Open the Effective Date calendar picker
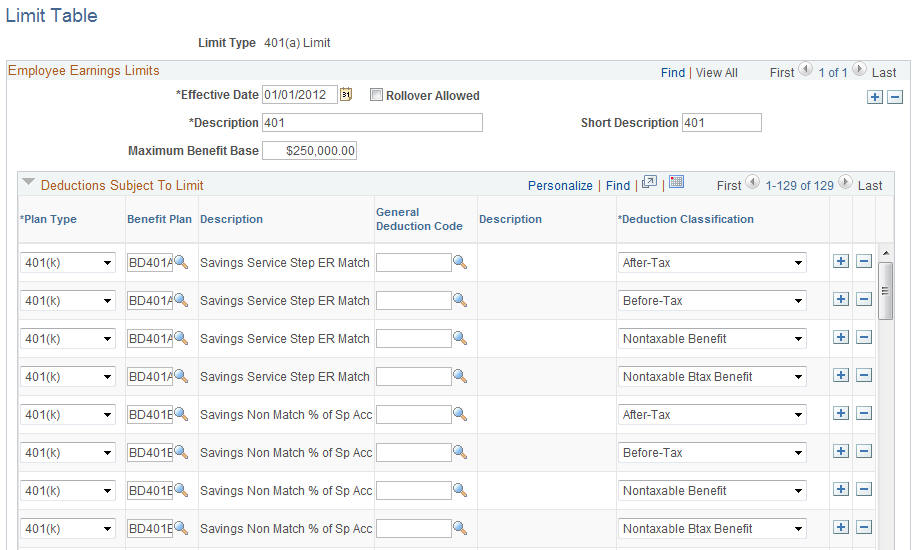The width and height of the screenshot is (919, 550). pos(346,94)
